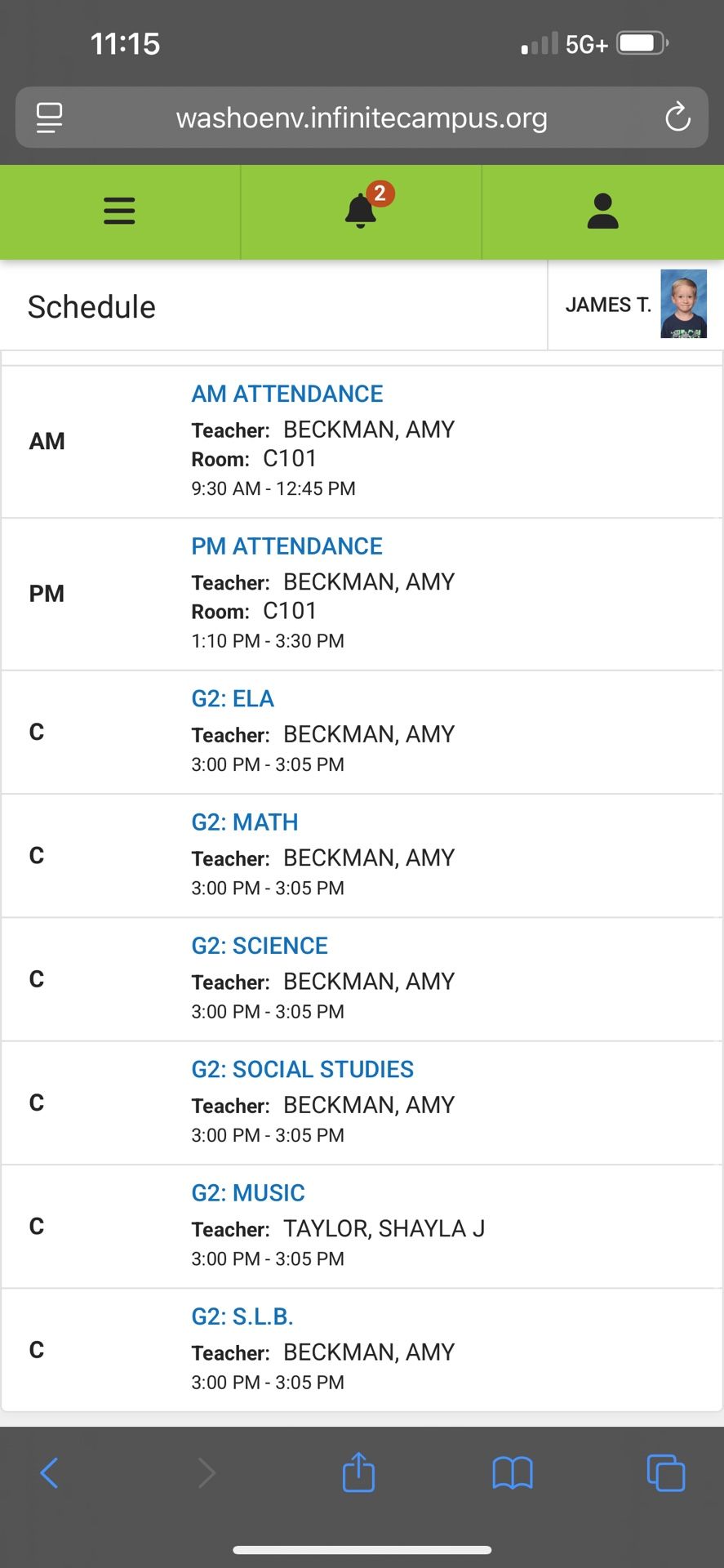Image resolution: width=724 pixels, height=1568 pixels.
Task: Open the G2: SCIENCE course
Action: (260, 946)
